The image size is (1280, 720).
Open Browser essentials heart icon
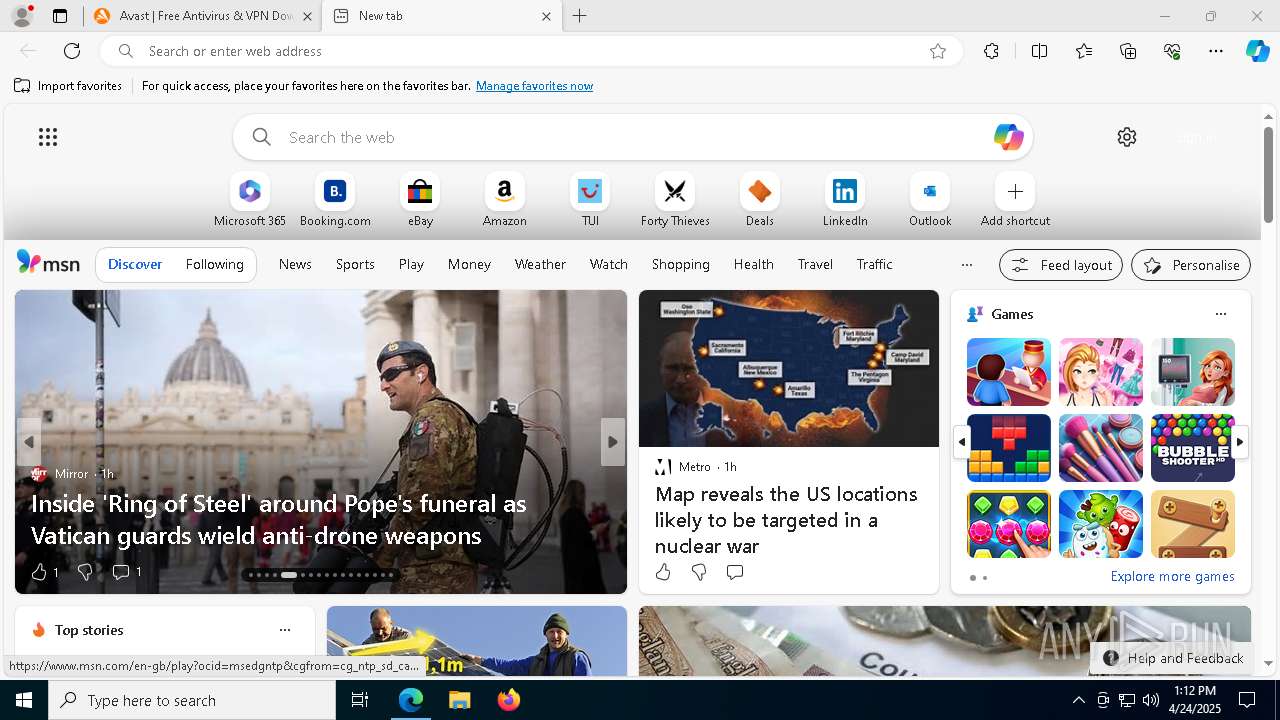pos(1172,51)
